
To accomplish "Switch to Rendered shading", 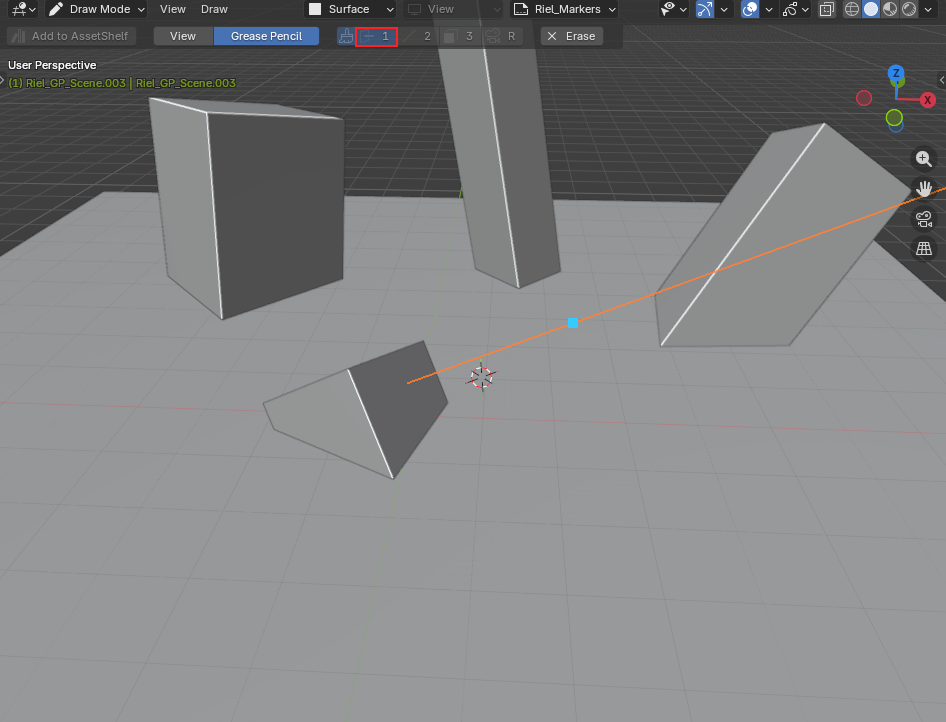I will [909, 9].
